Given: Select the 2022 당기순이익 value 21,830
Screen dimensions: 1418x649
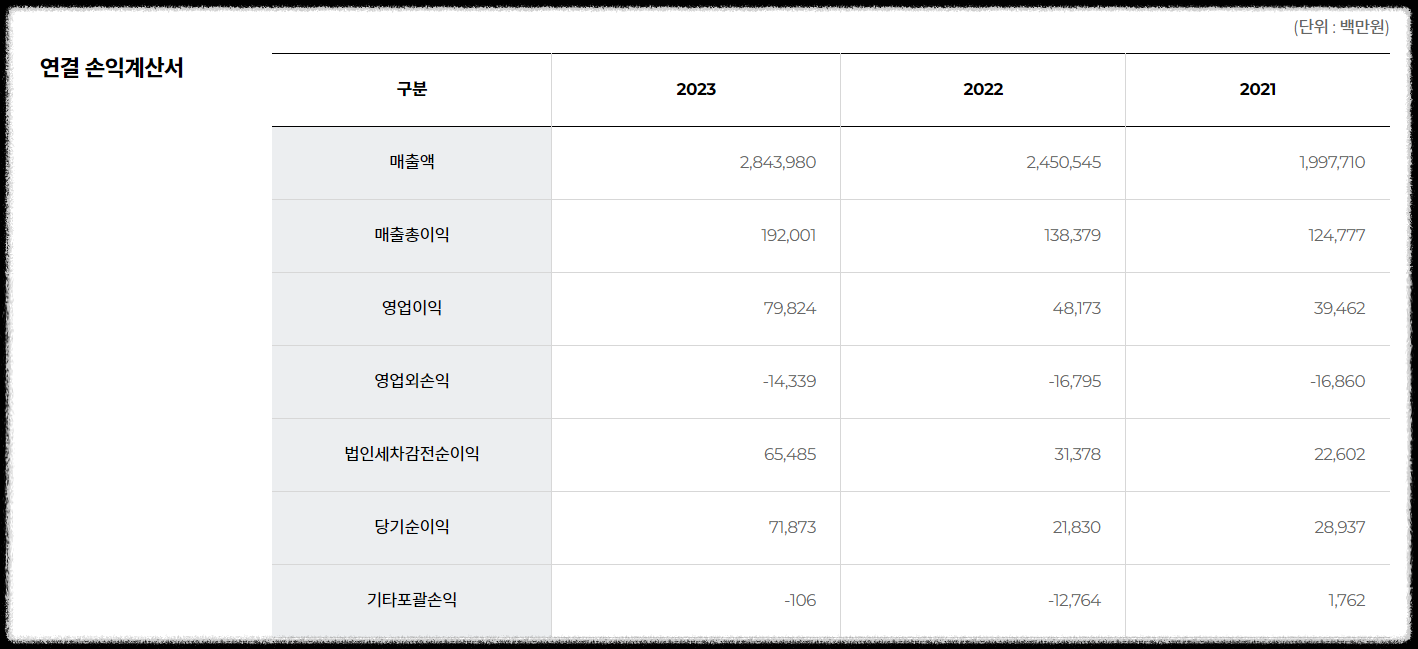Looking at the screenshot, I should (1077, 527).
